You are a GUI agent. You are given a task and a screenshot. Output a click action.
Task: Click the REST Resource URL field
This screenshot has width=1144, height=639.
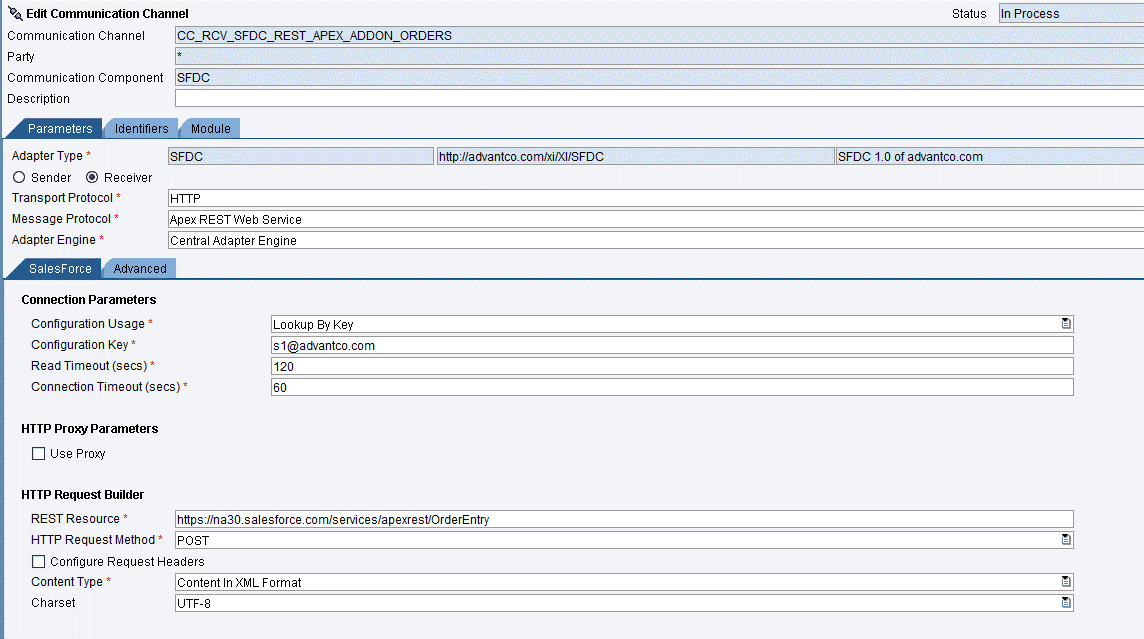click(600, 518)
